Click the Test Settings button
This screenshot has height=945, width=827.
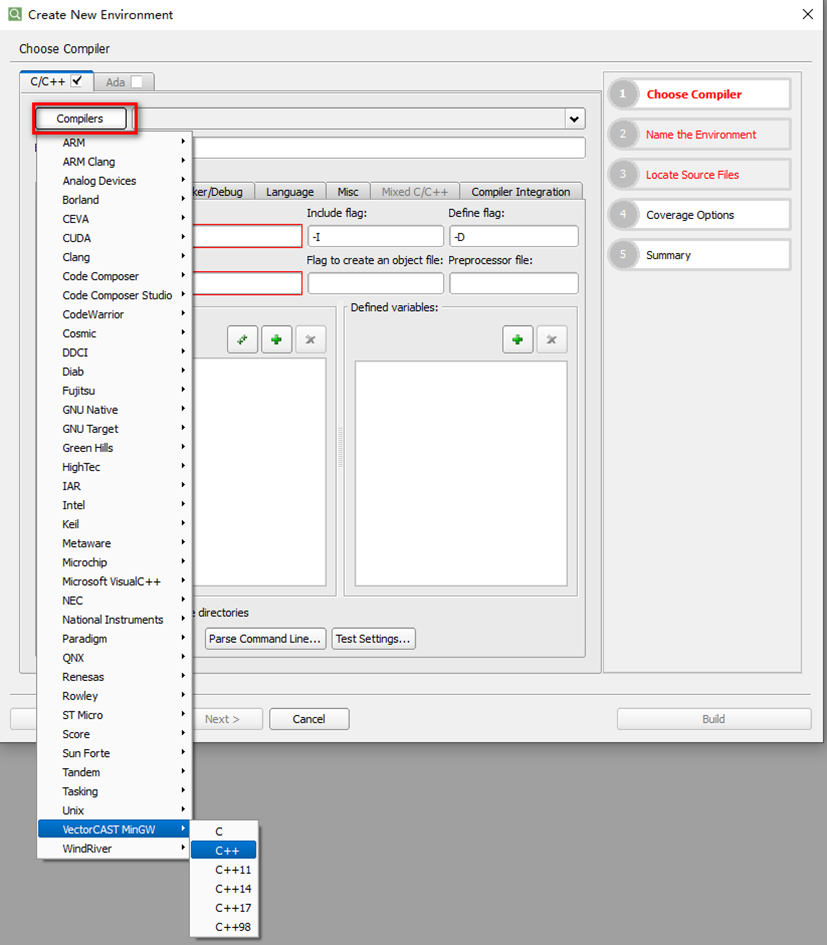tap(373, 639)
